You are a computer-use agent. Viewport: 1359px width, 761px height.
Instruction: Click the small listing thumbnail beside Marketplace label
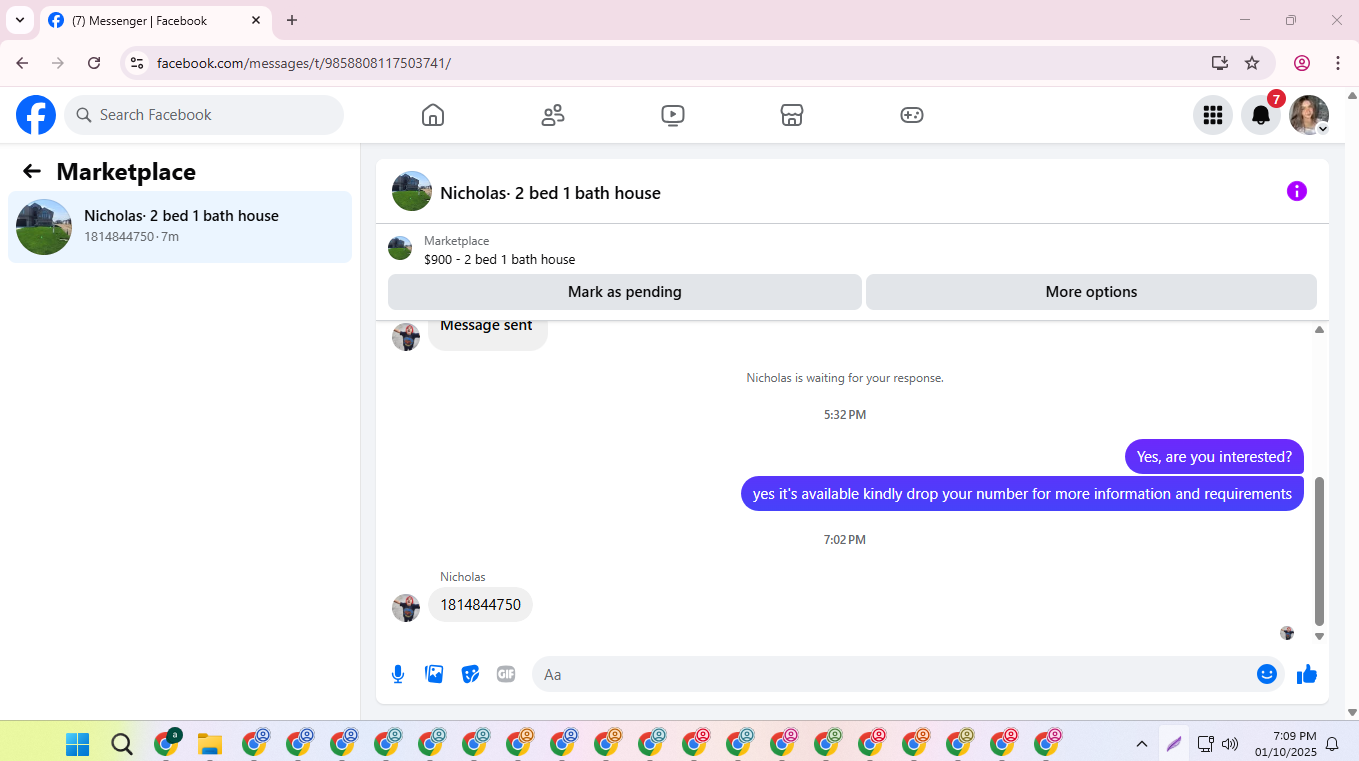click(x=400, y=248)
